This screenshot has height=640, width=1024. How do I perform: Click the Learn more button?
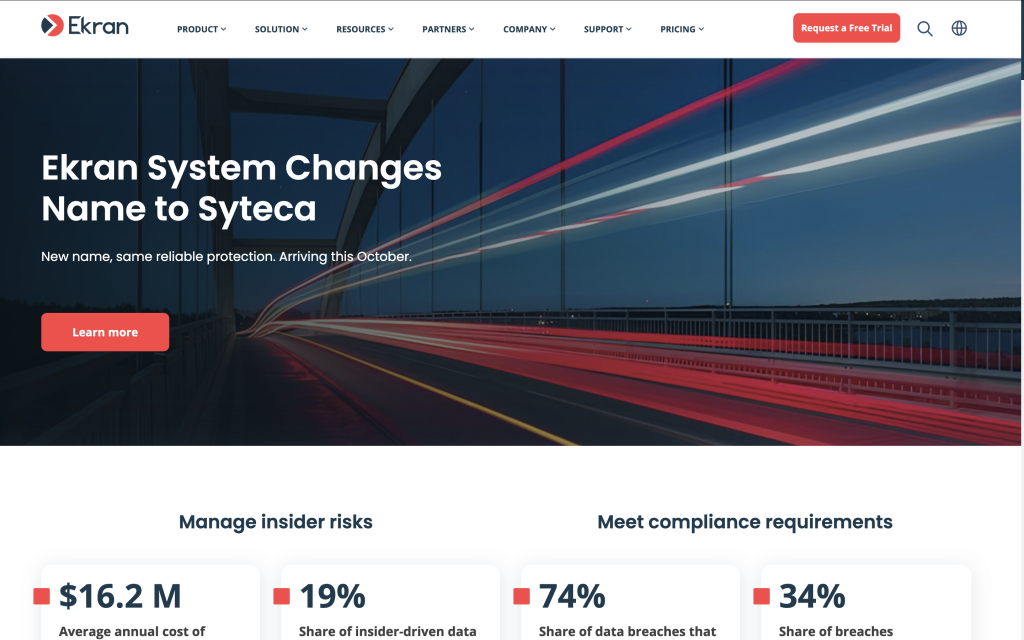(105, 332)
